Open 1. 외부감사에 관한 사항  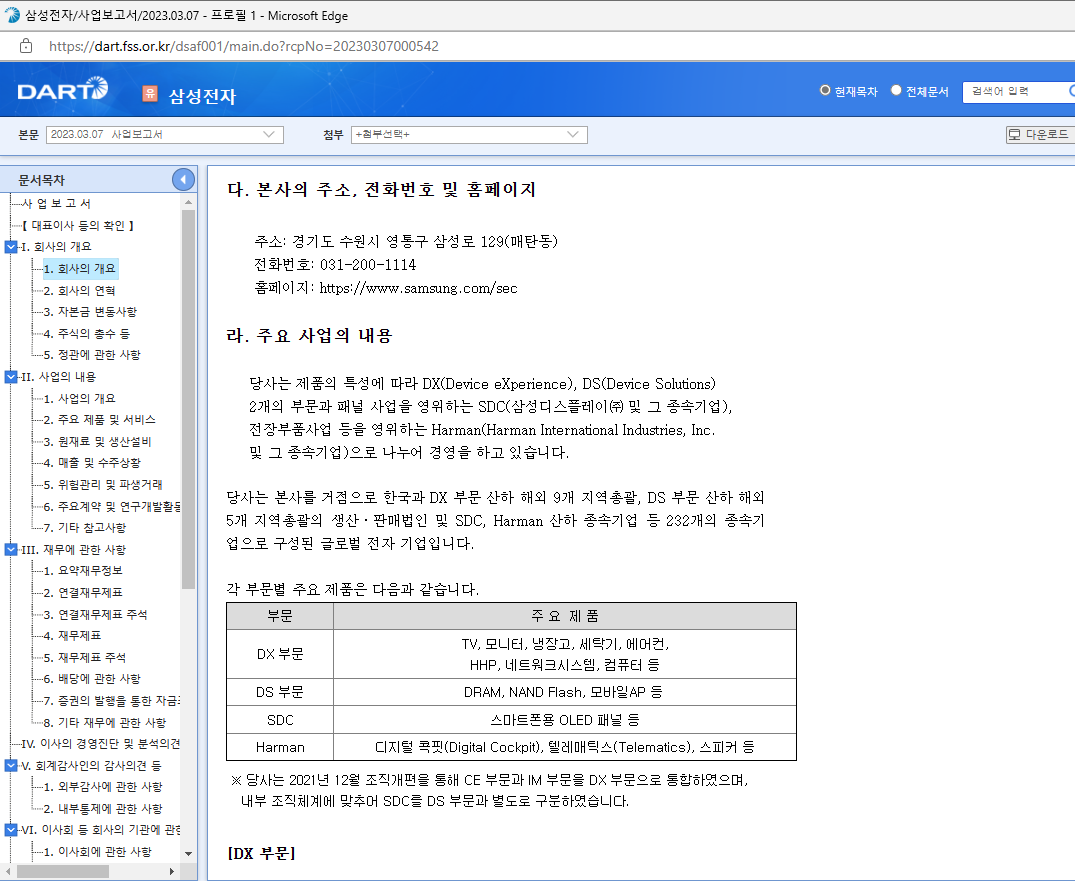click(103, 787)
